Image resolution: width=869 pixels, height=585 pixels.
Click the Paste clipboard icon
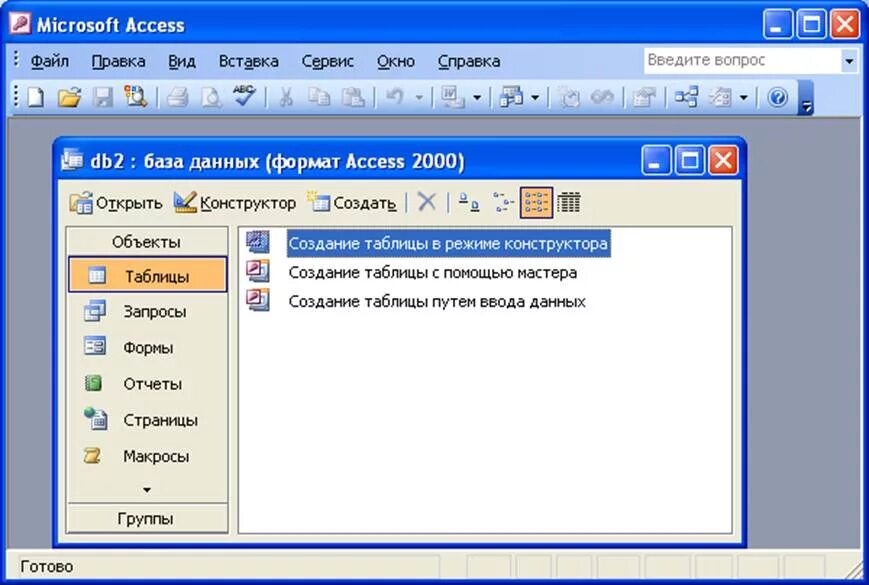click(x=352, y=98)
